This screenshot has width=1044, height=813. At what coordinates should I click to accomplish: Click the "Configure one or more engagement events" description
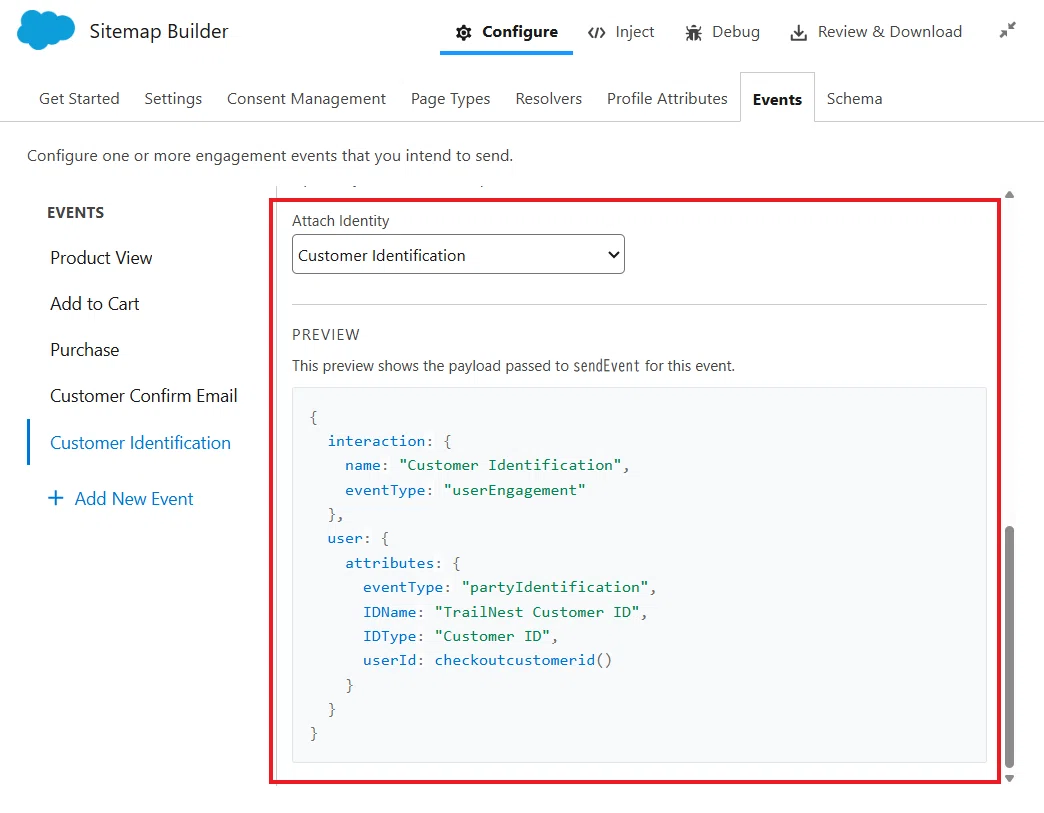click(x=270, y=156)
